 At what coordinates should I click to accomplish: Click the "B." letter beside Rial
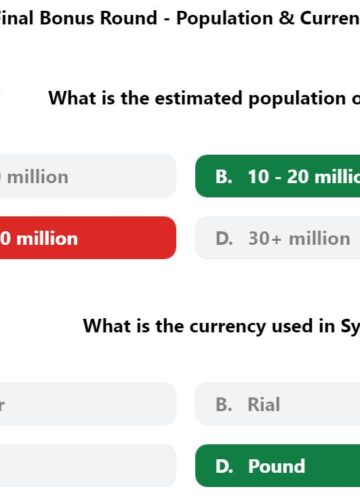[224, 405]
